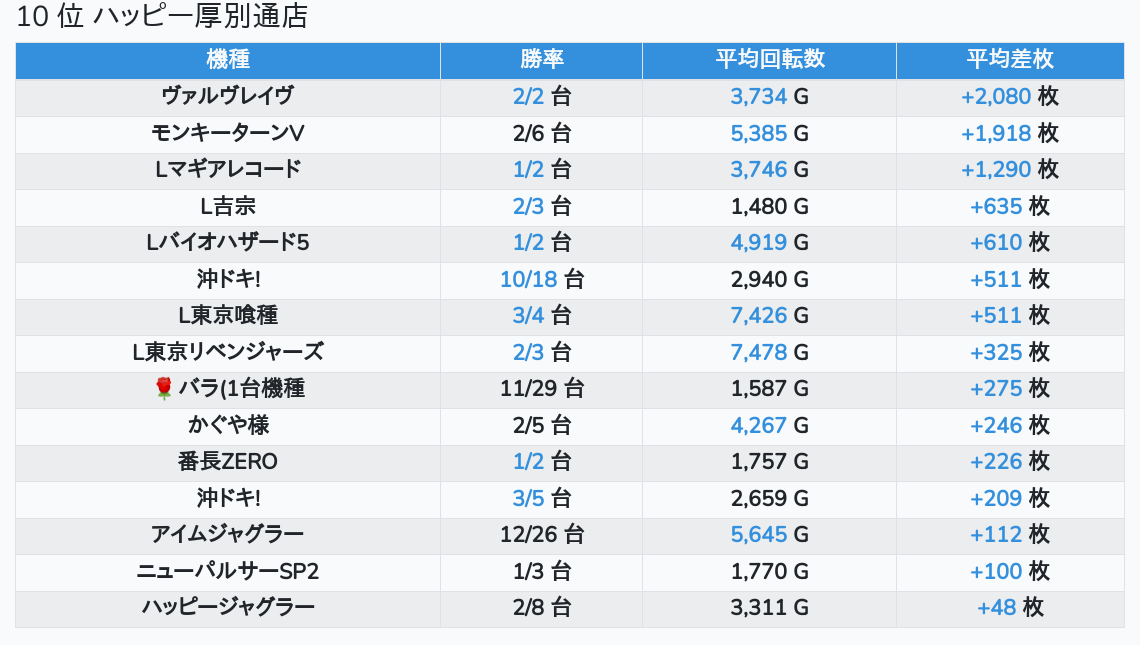Click the 平均差枚 column header

1010,60
